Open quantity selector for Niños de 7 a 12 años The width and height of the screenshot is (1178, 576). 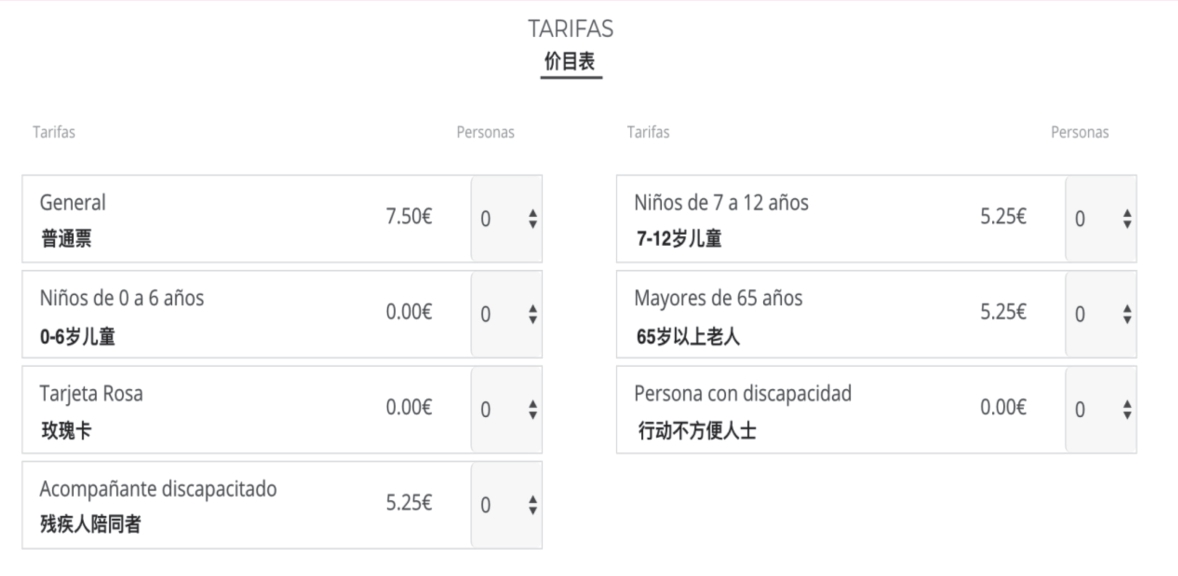pyautogui.click(x=1101, y=219)
